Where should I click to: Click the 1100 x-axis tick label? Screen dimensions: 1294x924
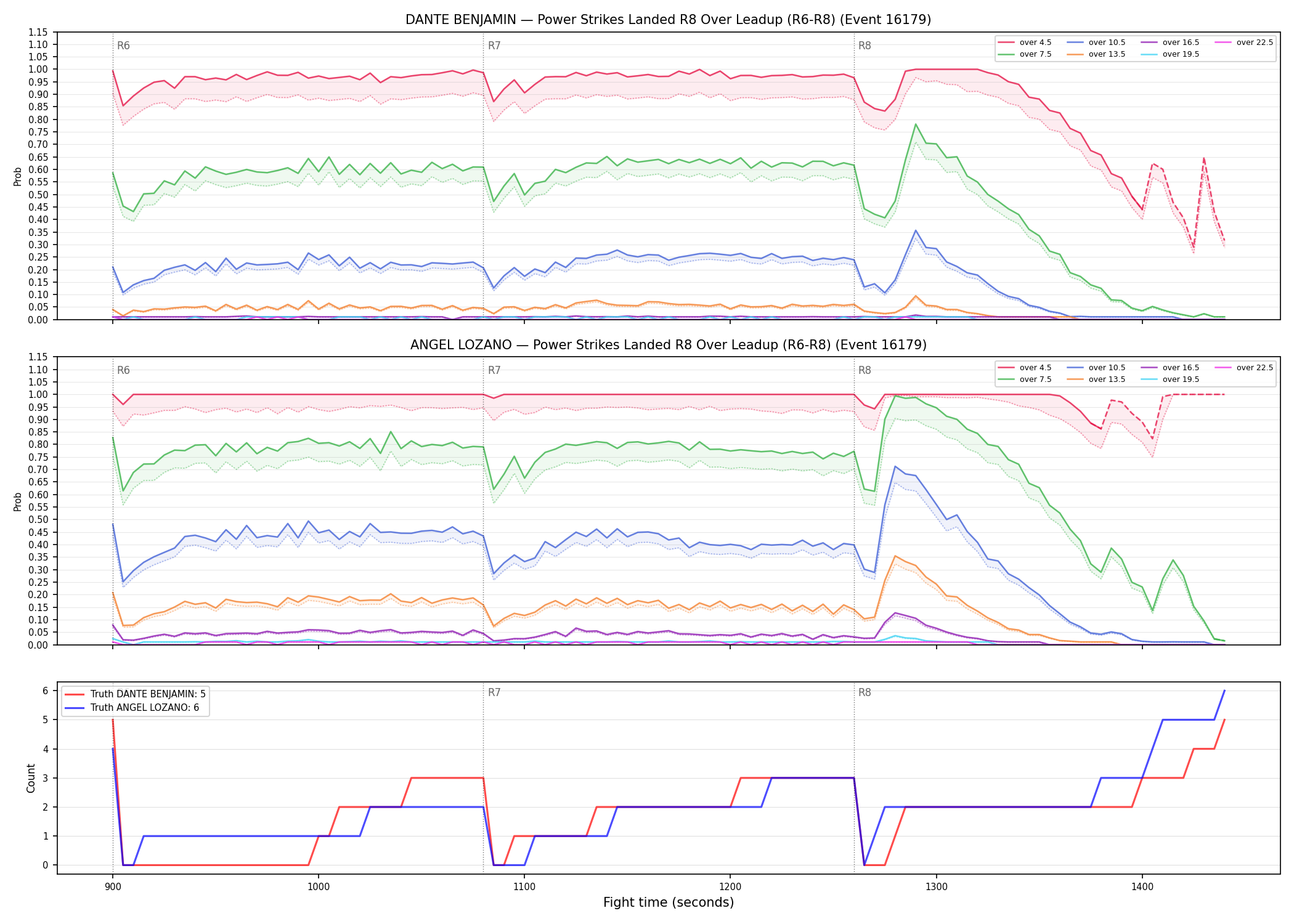point(524,886)
